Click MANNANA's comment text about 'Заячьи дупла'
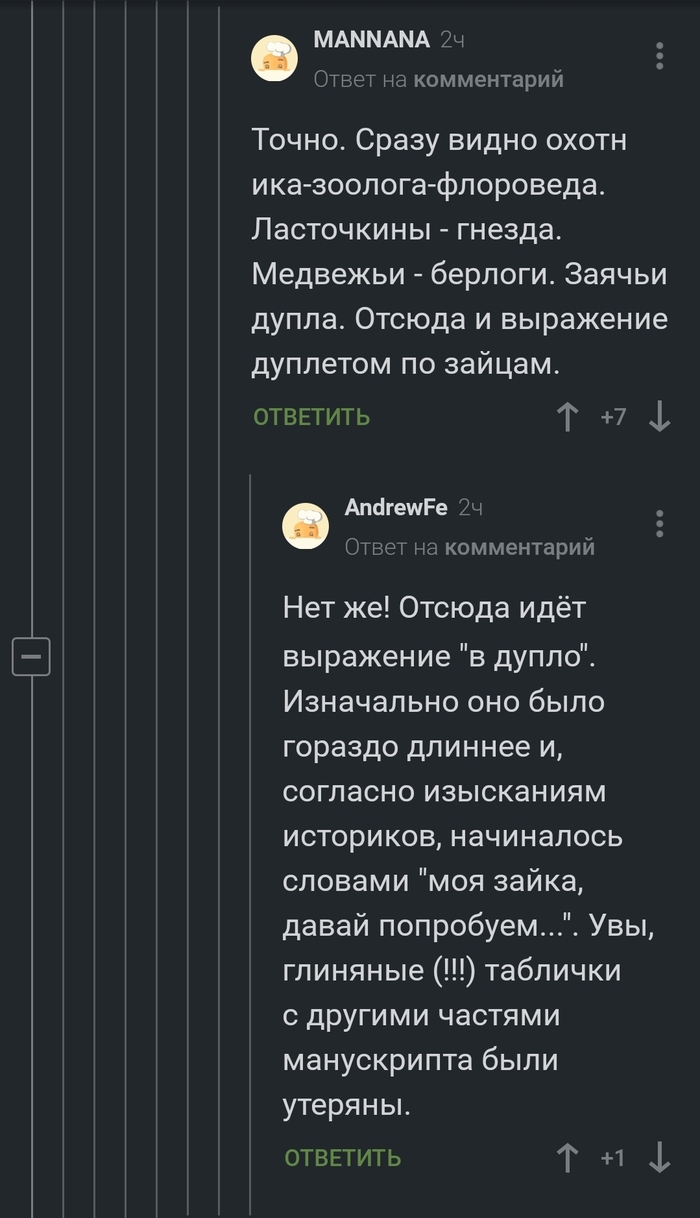The width and height of the screenshot is (700, 1218). click(459, 274)
